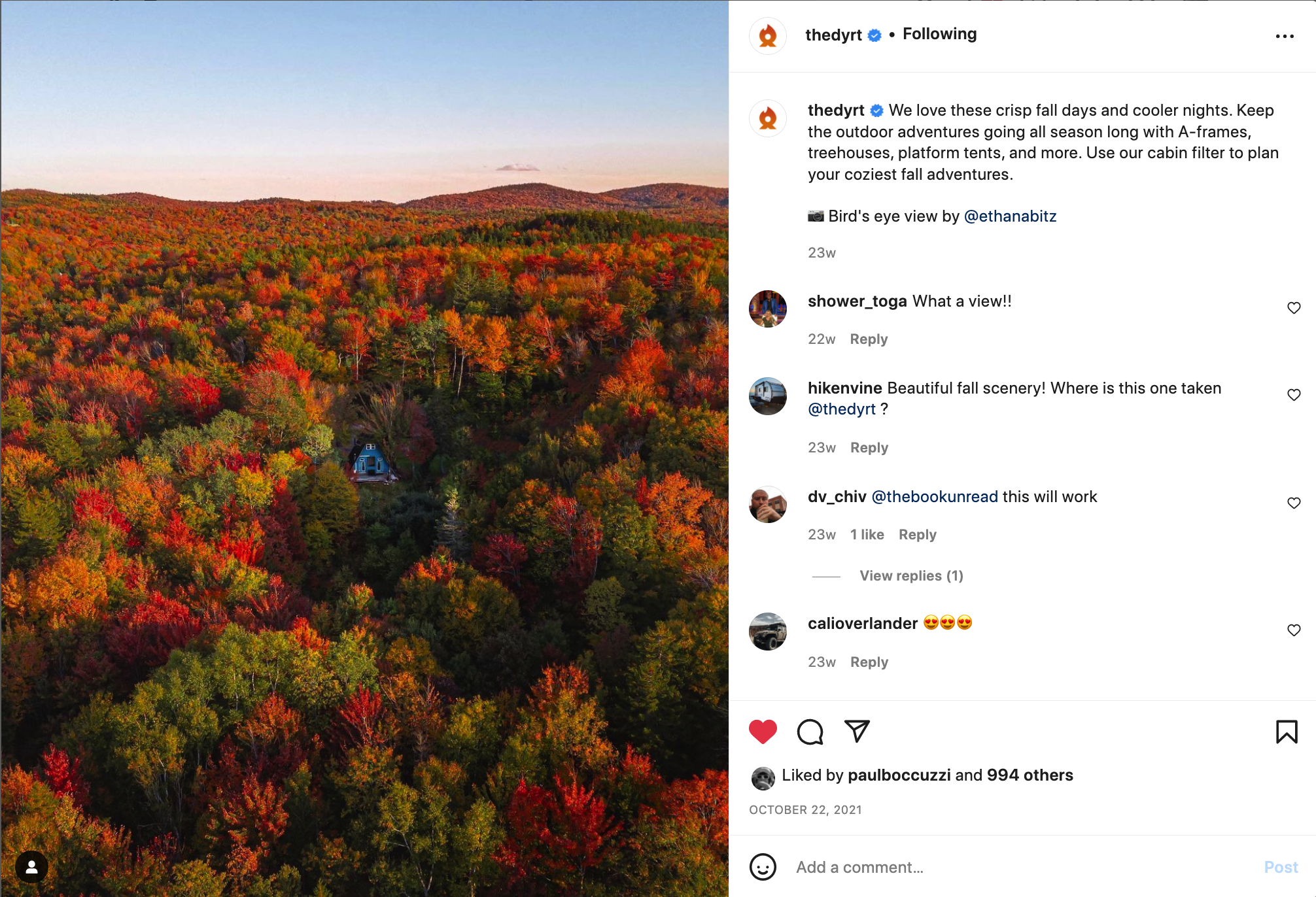1316x897 pixels.
Task: Click the Following button in header
Action: click(939, 34)
